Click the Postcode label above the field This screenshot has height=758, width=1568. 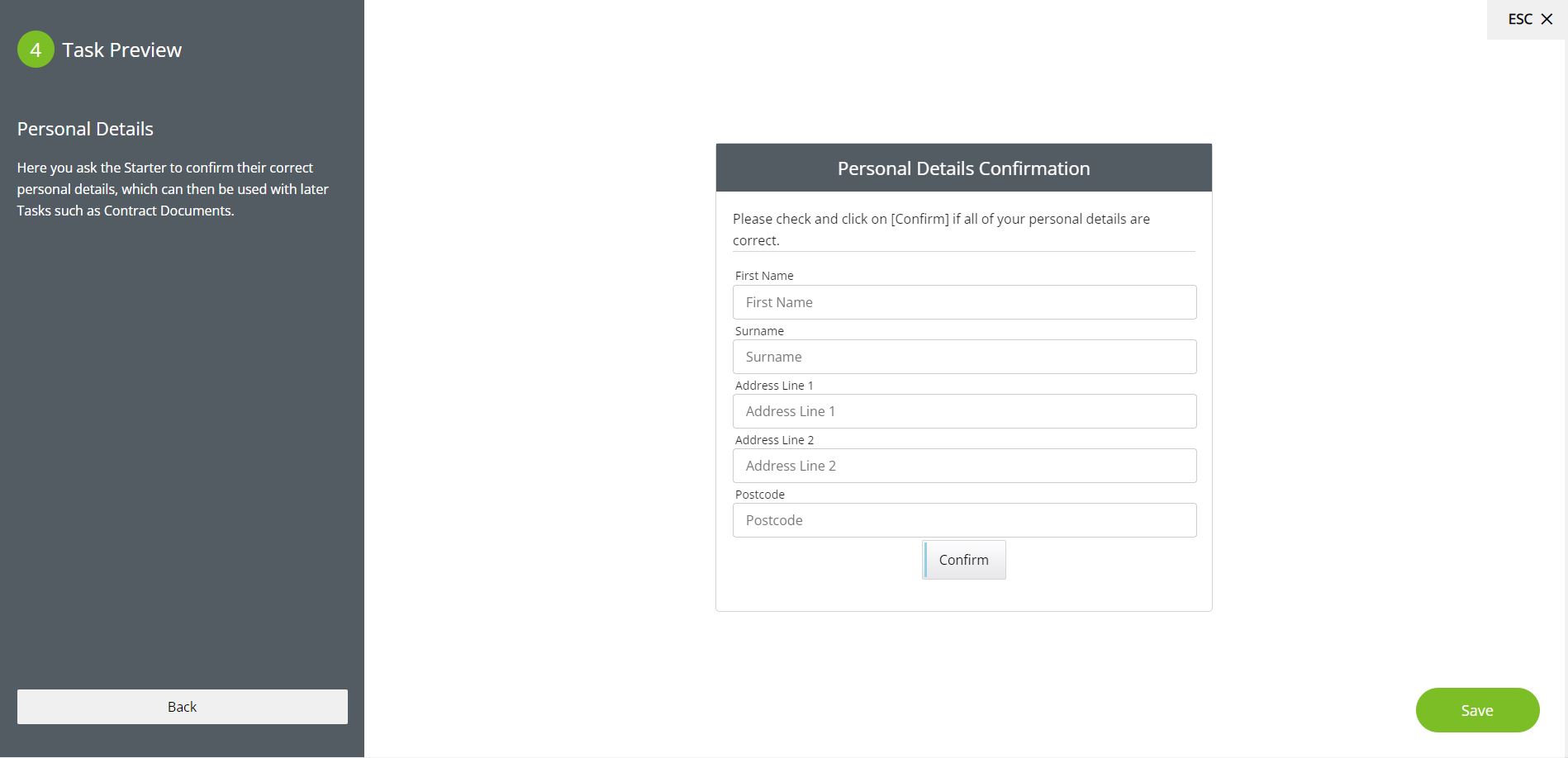[760, 495]
